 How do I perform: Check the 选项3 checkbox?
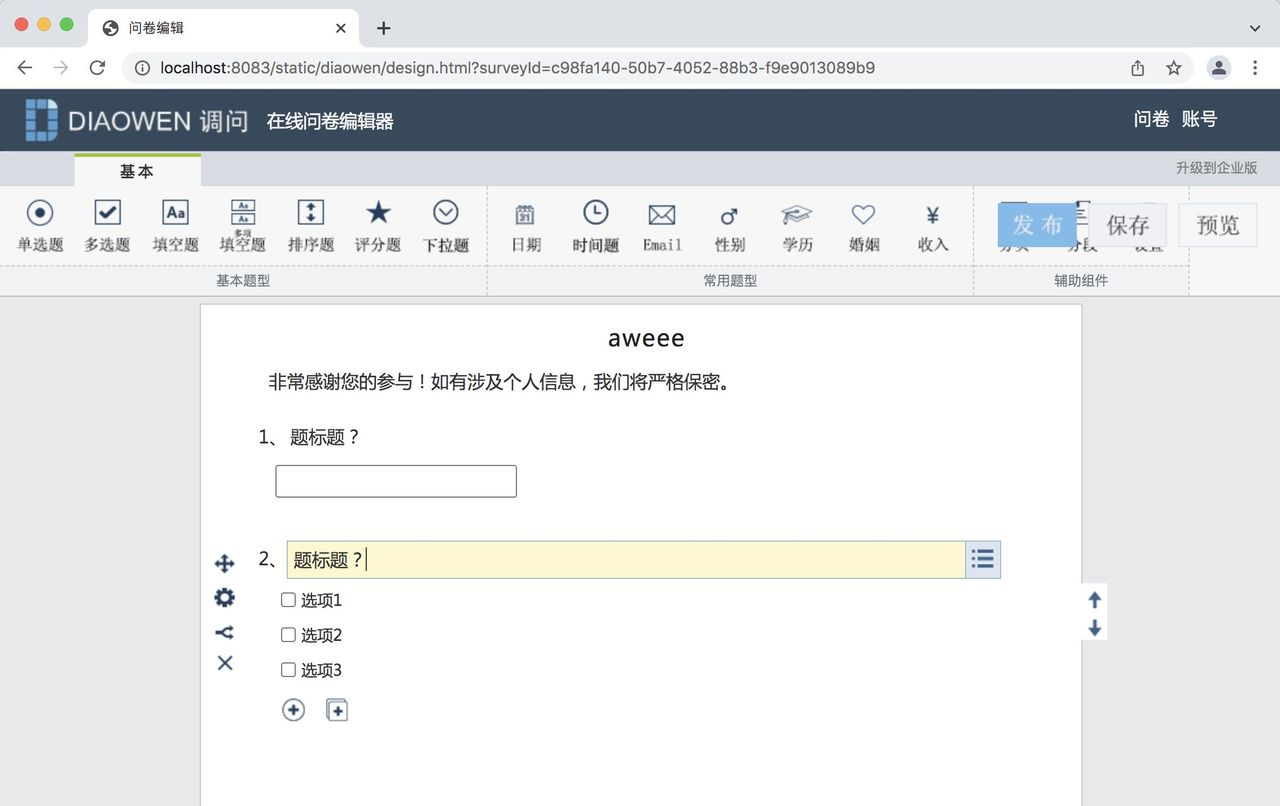pos(287,669)
